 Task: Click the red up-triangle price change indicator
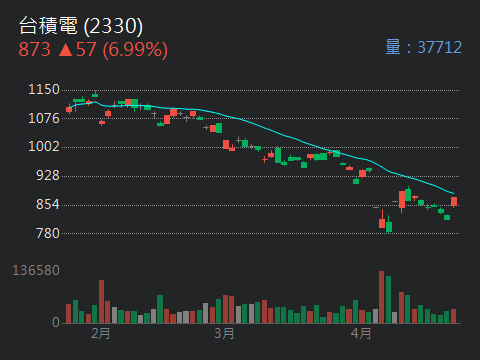pos(66,50)
